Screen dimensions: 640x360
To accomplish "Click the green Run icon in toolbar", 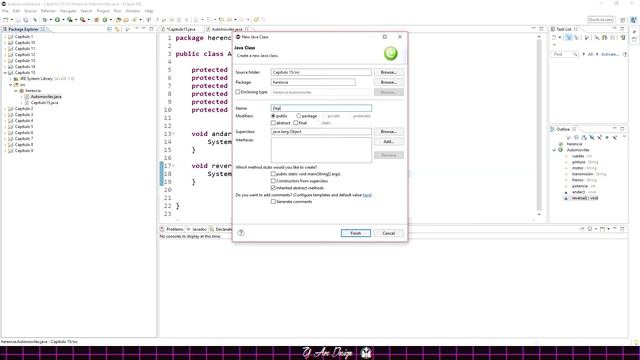I will point(57,20).
